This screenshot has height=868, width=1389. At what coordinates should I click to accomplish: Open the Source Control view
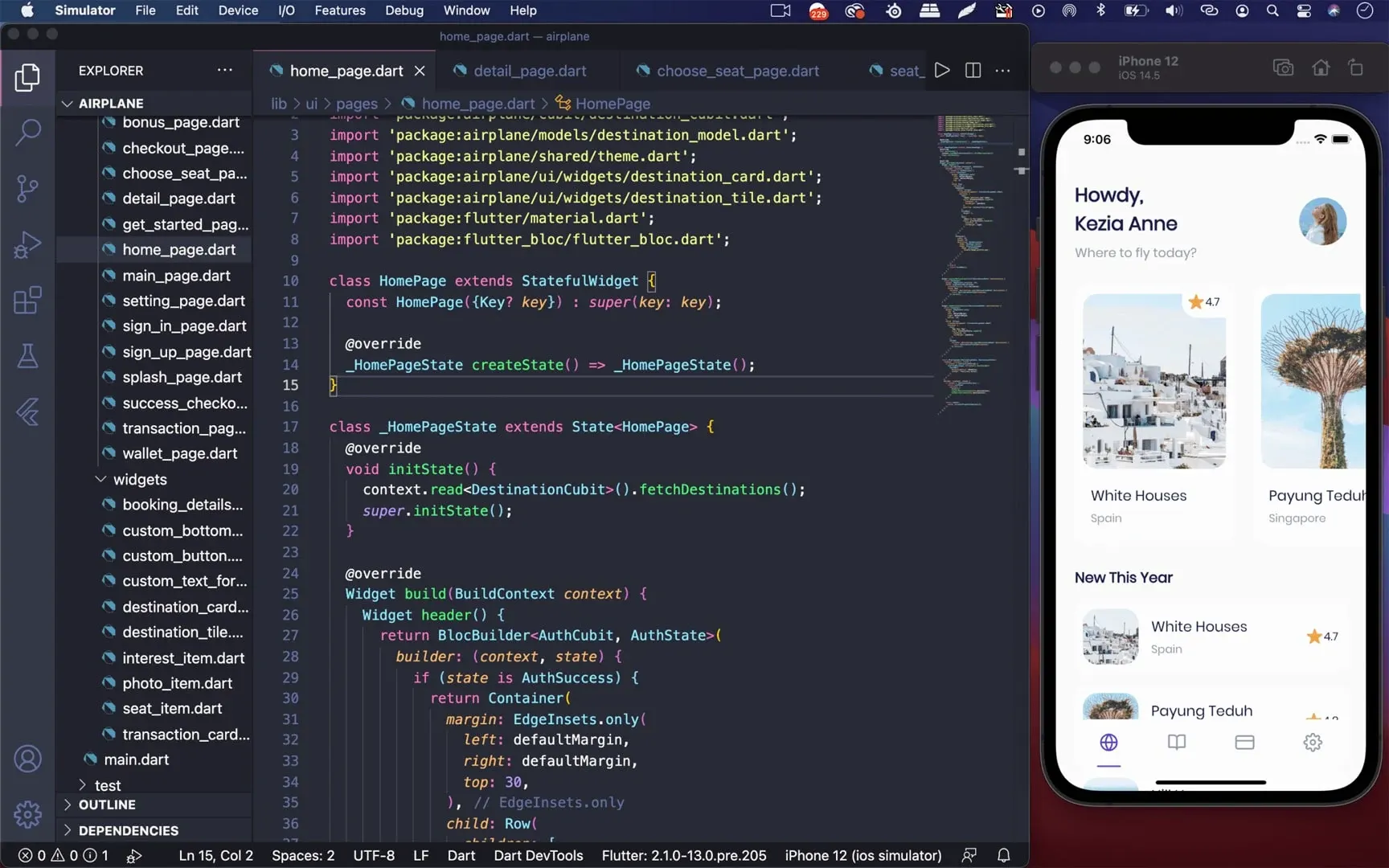[27, 189]
